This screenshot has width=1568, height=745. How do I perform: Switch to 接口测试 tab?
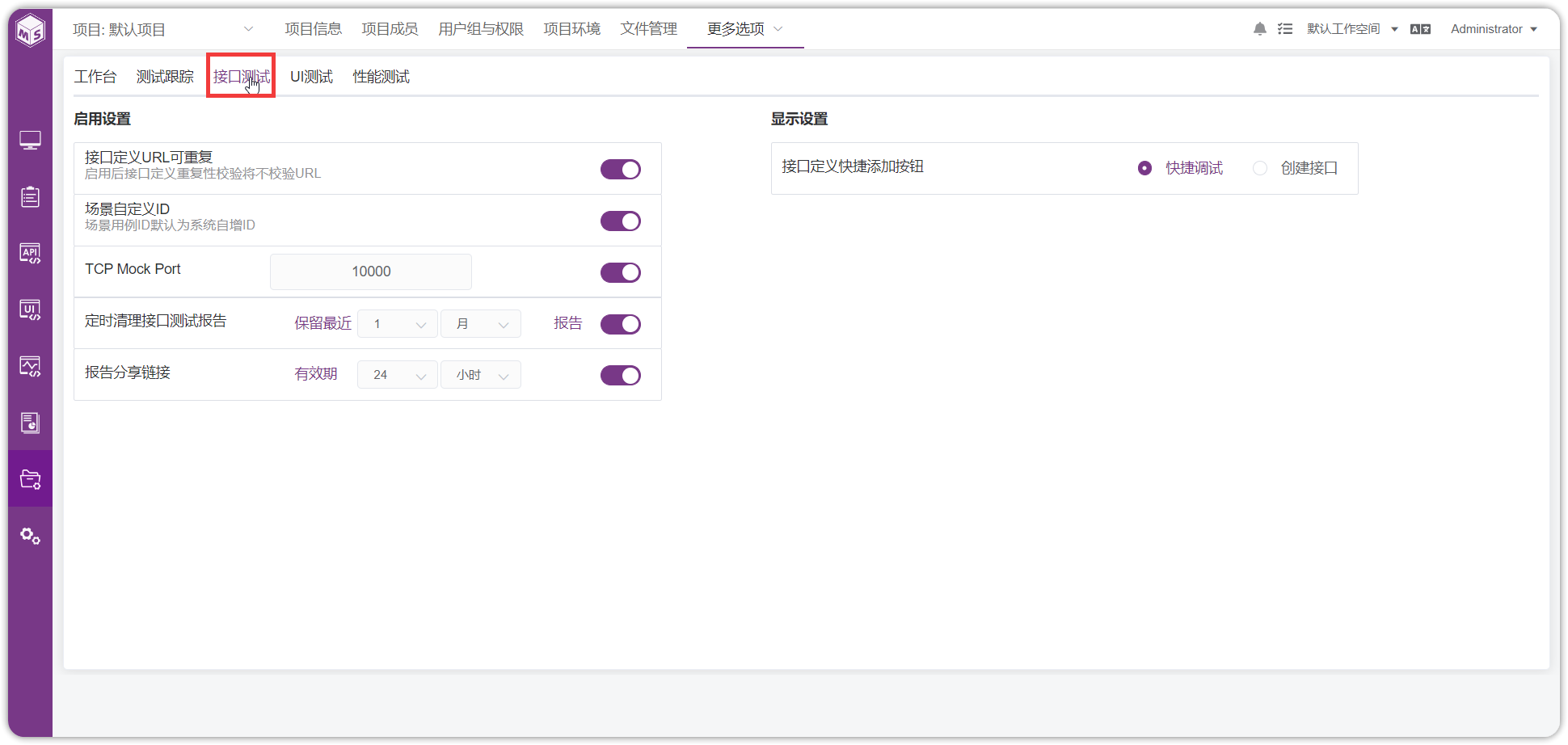[x=241, y=77]
